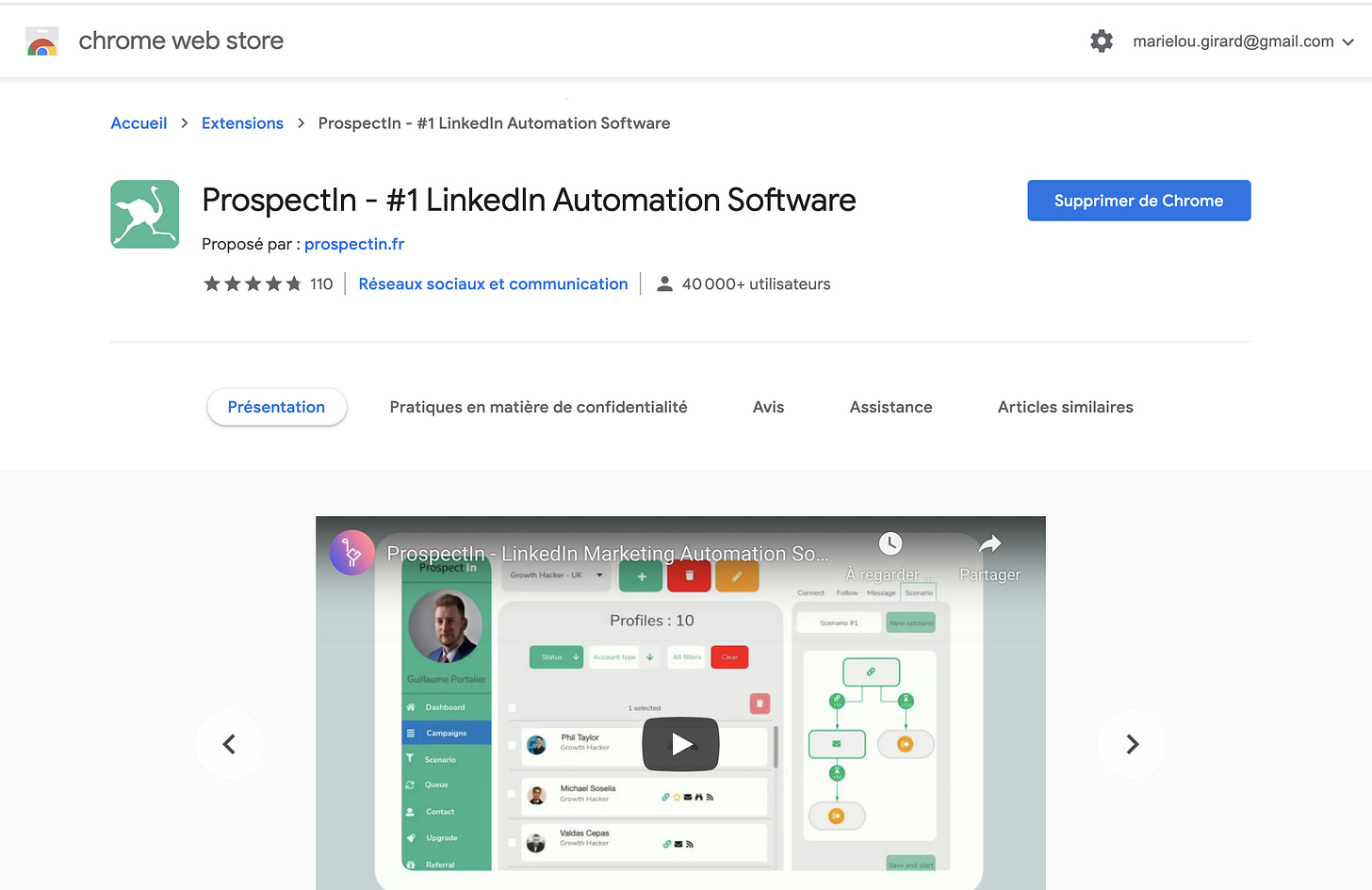
Task: Open the settings gear icon
Action: [x=1102, y=41]
